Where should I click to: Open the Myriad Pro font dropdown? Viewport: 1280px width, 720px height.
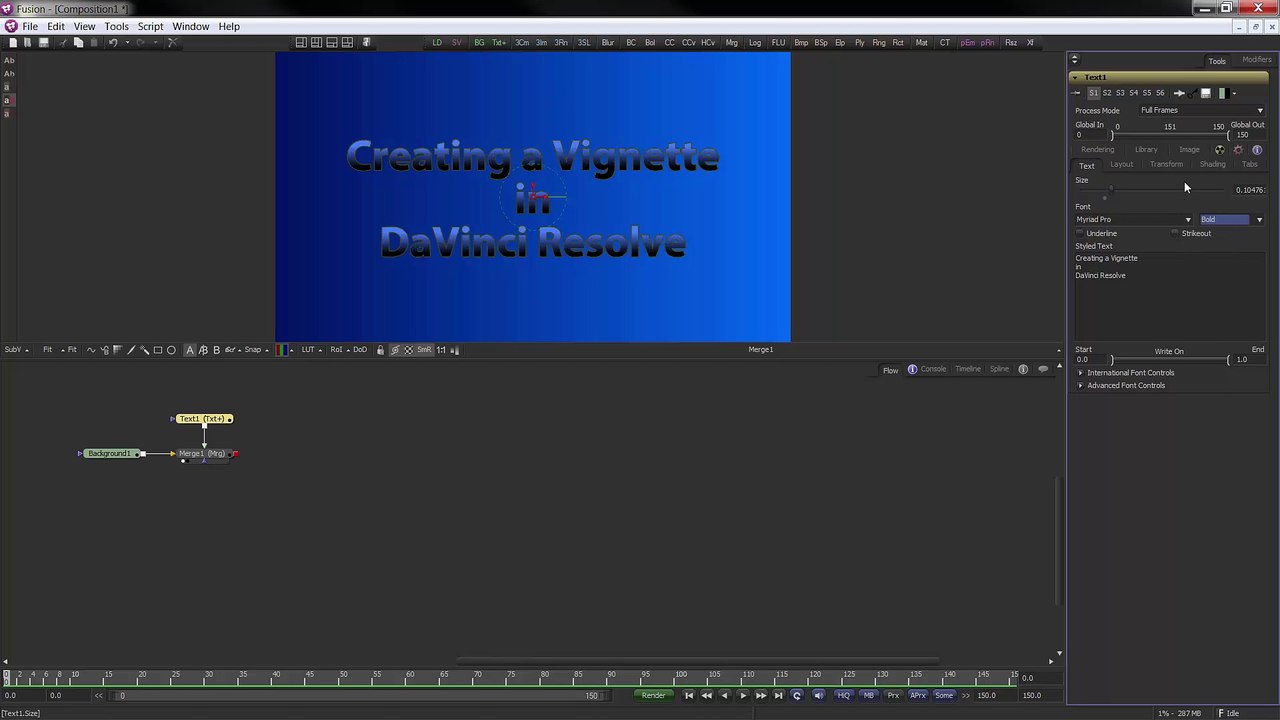pyautogui.click(x=1134, y=219)
